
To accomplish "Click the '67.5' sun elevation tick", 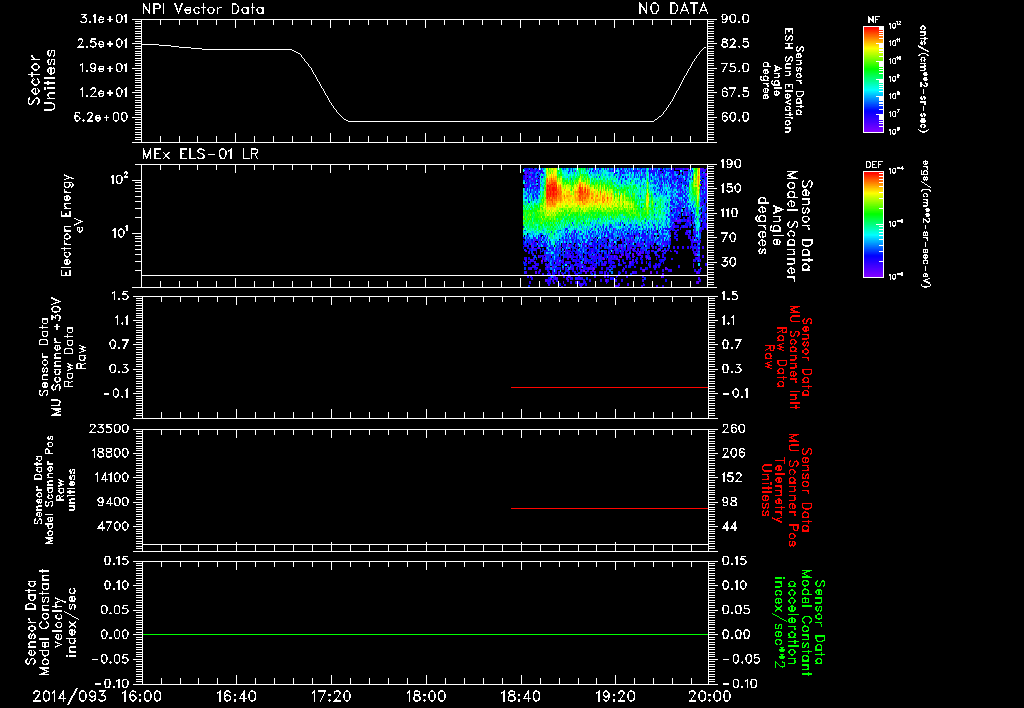I will click(x=735, y=93).
